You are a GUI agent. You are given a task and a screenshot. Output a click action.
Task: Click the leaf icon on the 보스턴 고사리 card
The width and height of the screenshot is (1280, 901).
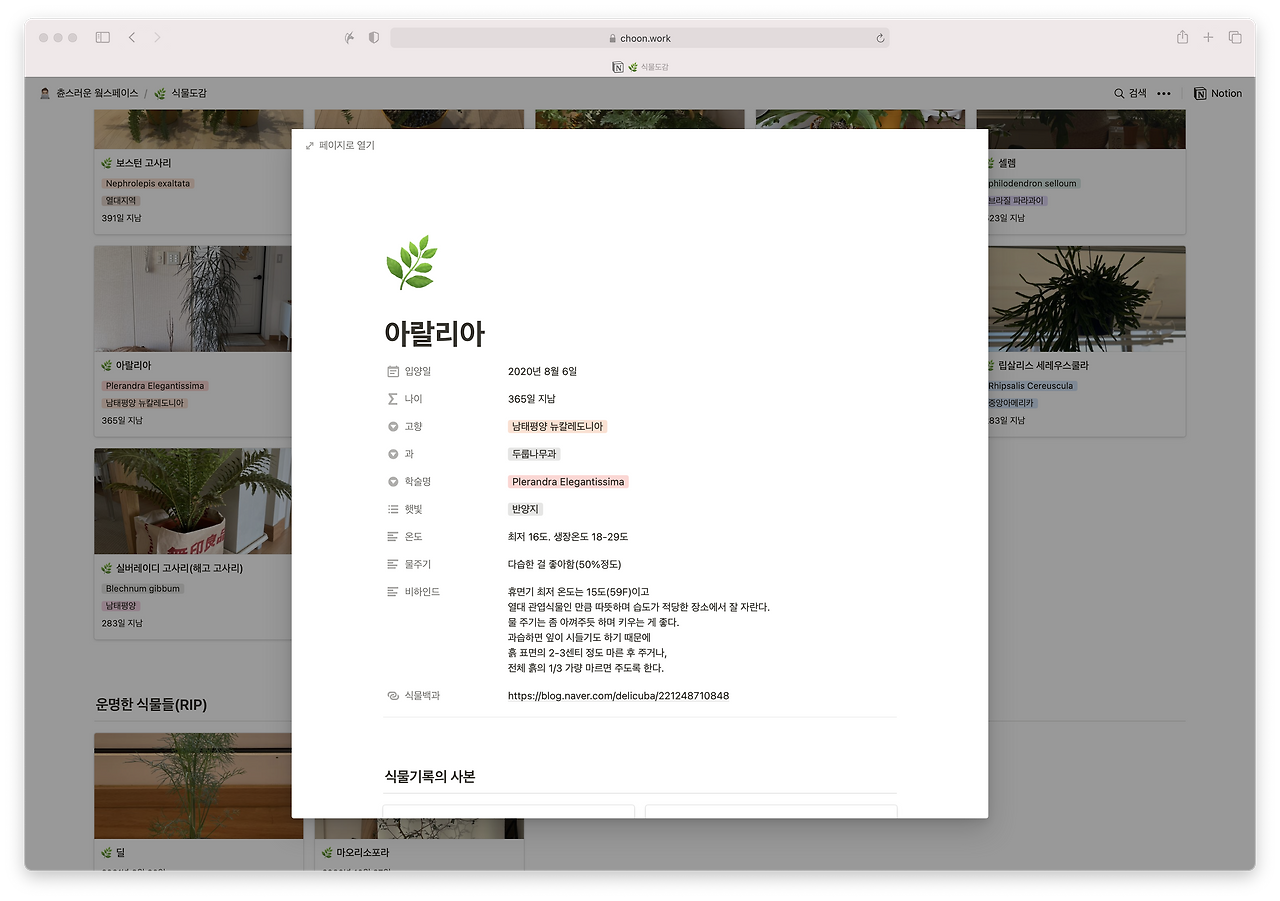(107, 163)
